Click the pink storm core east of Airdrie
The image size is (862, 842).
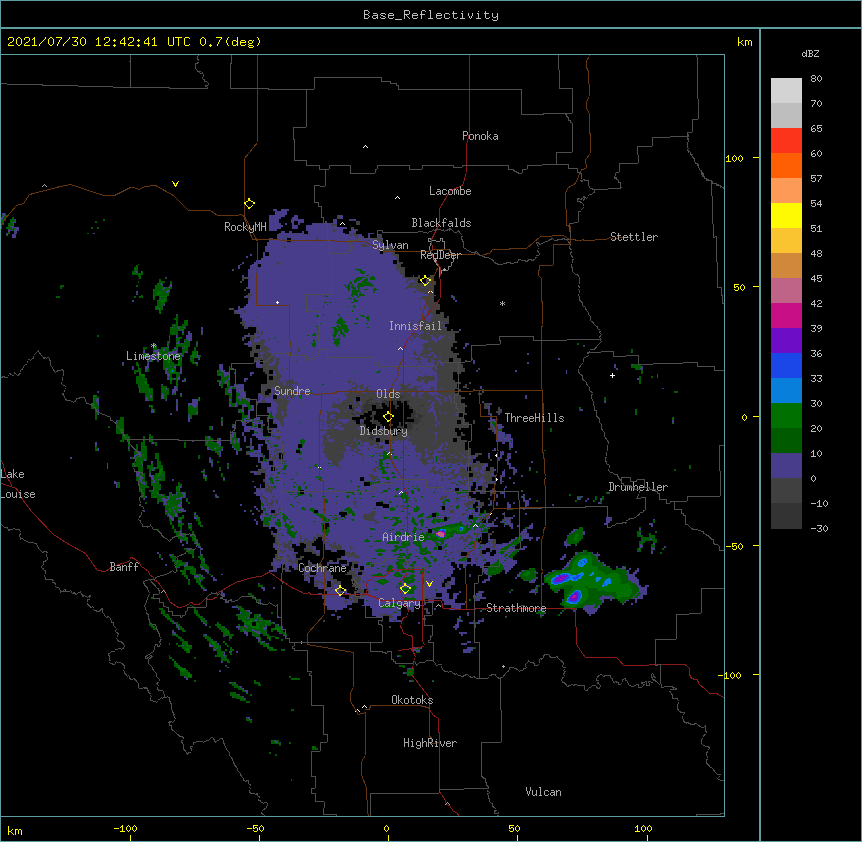(x=440, y=533)
